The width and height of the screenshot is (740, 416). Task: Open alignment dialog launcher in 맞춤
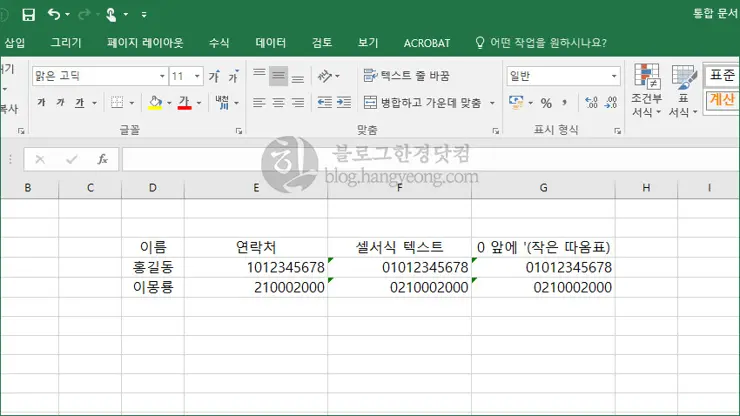tap(496, 131)
